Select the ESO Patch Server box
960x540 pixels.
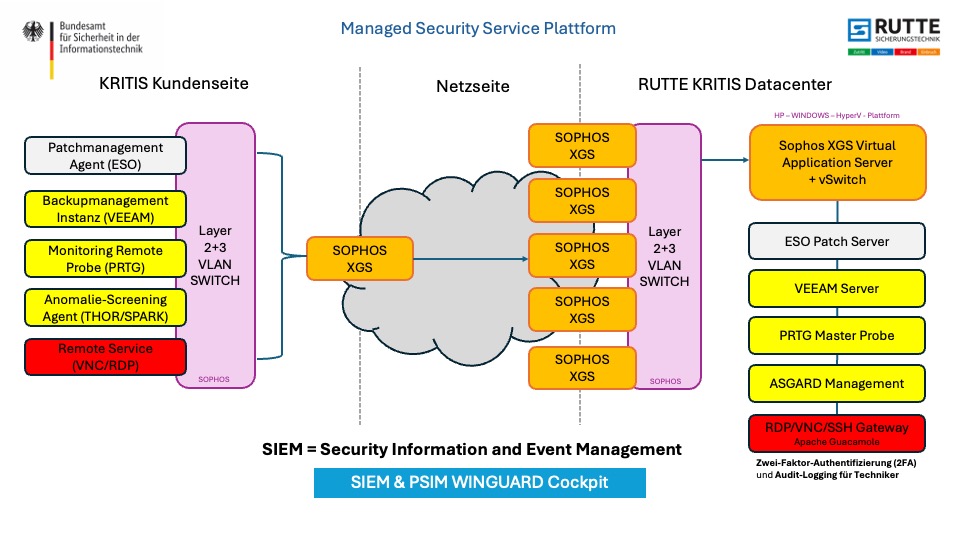(837, 241)
